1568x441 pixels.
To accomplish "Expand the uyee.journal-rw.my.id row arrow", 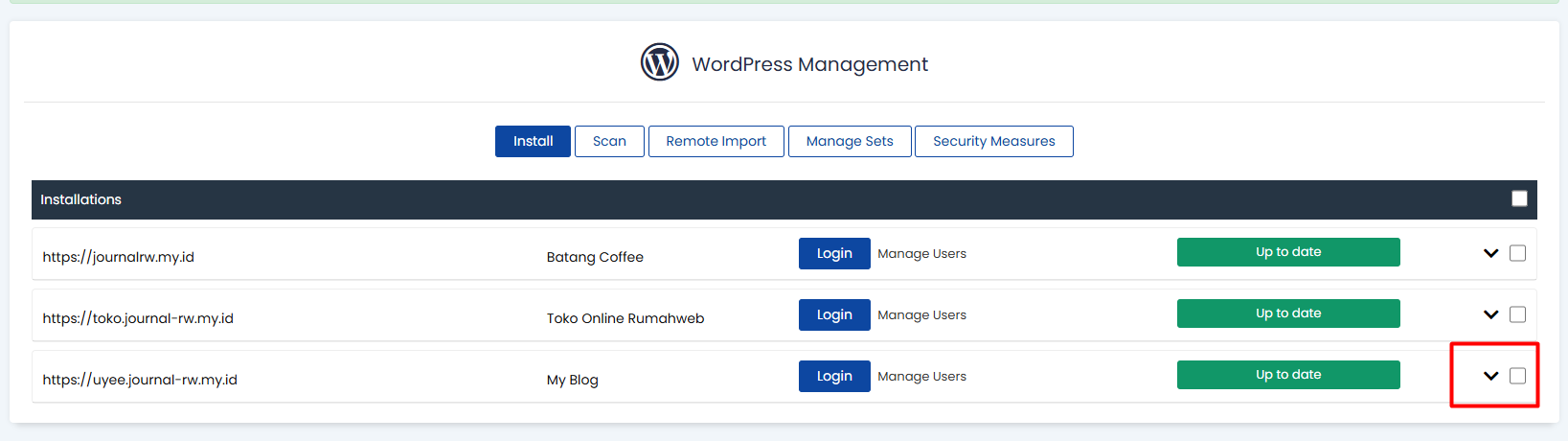I will tap(1490, 377).
